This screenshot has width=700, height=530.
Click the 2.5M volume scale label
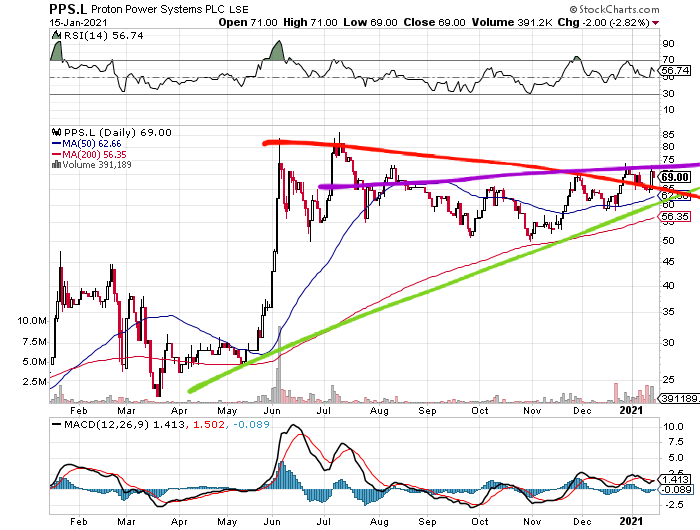point(35,381)
